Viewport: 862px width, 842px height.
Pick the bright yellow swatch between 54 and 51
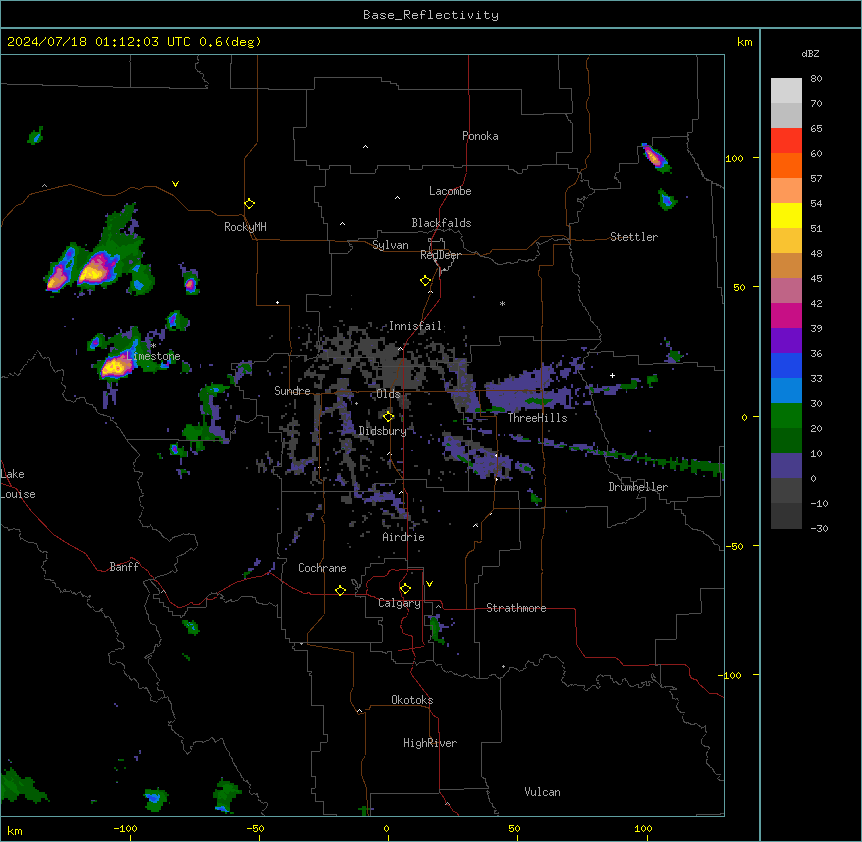click(786, 215)
